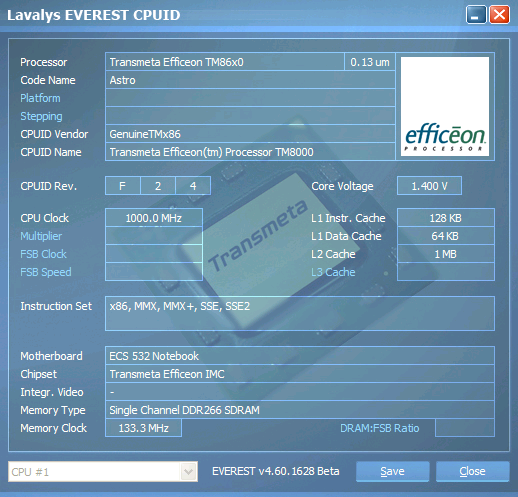
Task: Select the CPUID Vendor GenuineTMx86 value
Action: click(250, 134)
